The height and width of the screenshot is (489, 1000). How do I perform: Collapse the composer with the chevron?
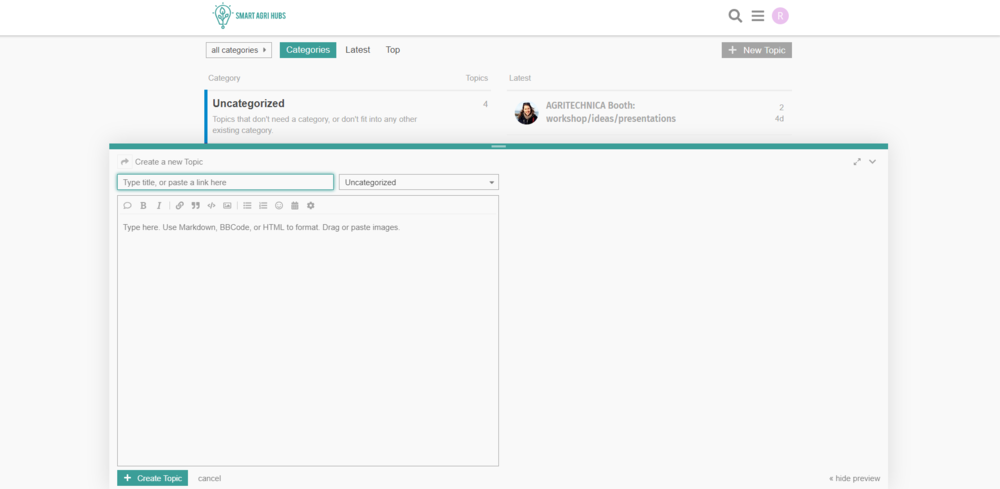(x=873, y=161)
